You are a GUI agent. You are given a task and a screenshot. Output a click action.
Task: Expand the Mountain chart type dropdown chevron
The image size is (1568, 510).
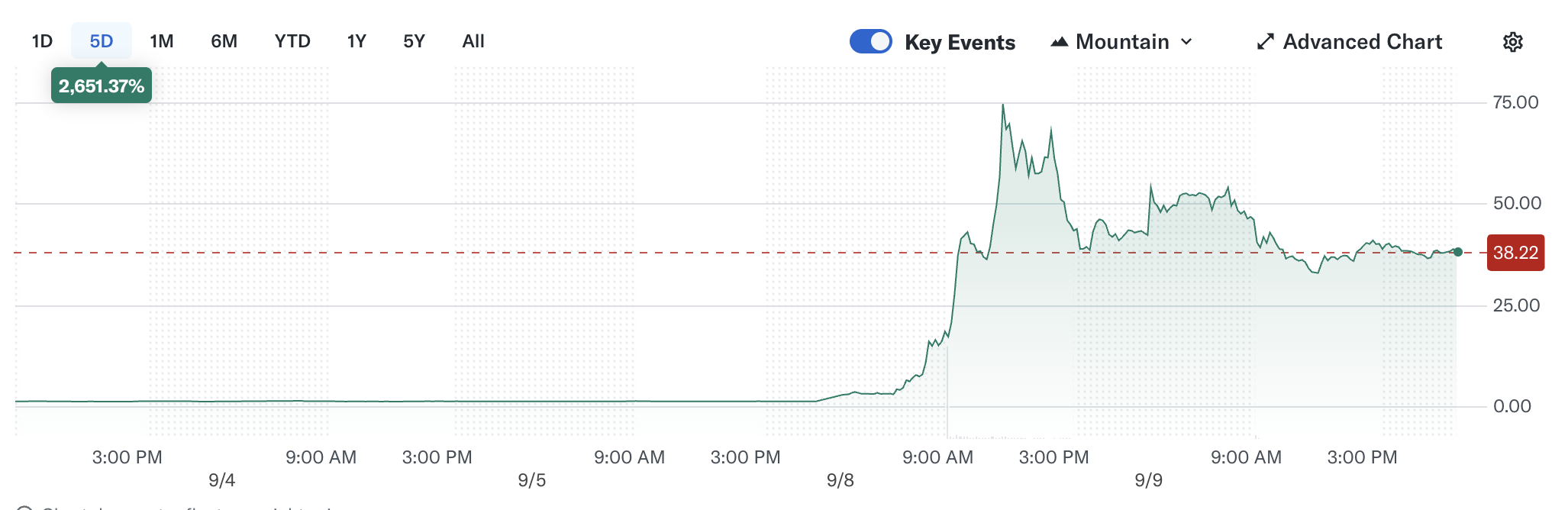pos(1186,42)
